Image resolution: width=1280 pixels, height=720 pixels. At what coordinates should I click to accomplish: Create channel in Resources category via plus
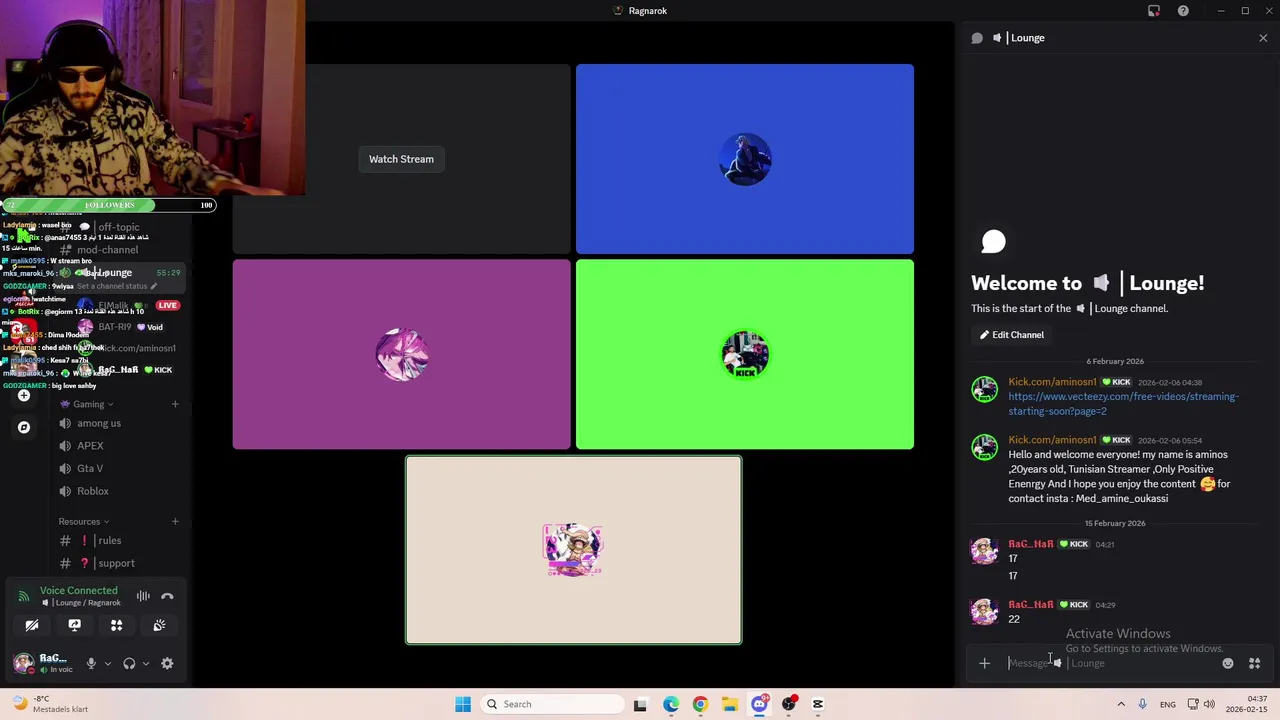tap(175, 521)
